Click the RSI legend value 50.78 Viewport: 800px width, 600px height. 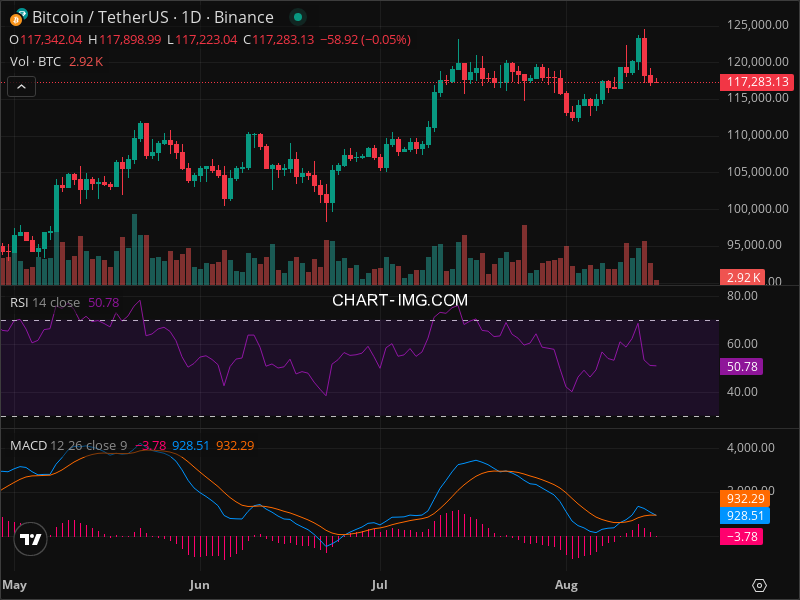point(104,303)
